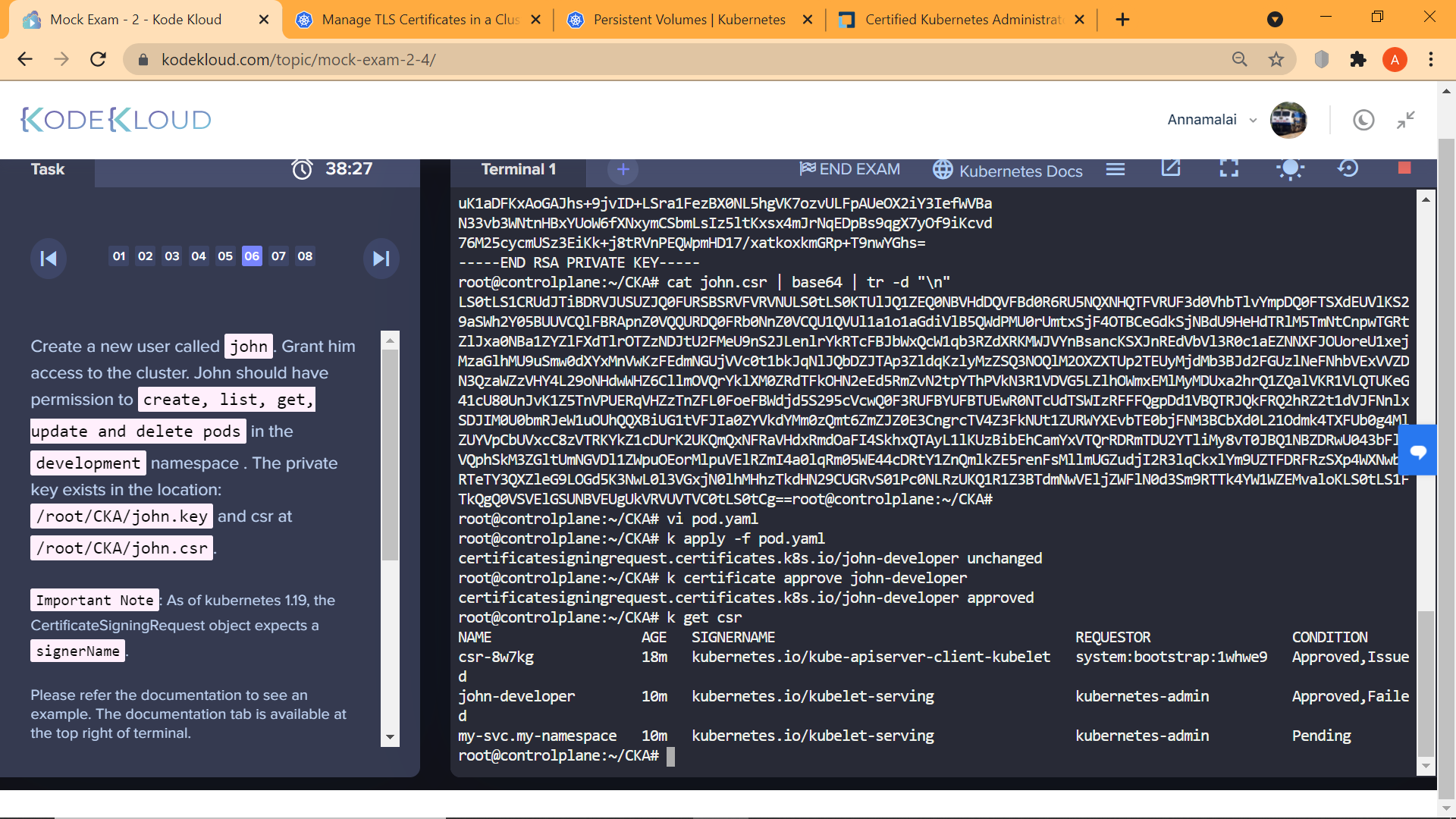Click the red stop square icon
This screenshot has width=1456, height=819.
tap(1404, 168)
